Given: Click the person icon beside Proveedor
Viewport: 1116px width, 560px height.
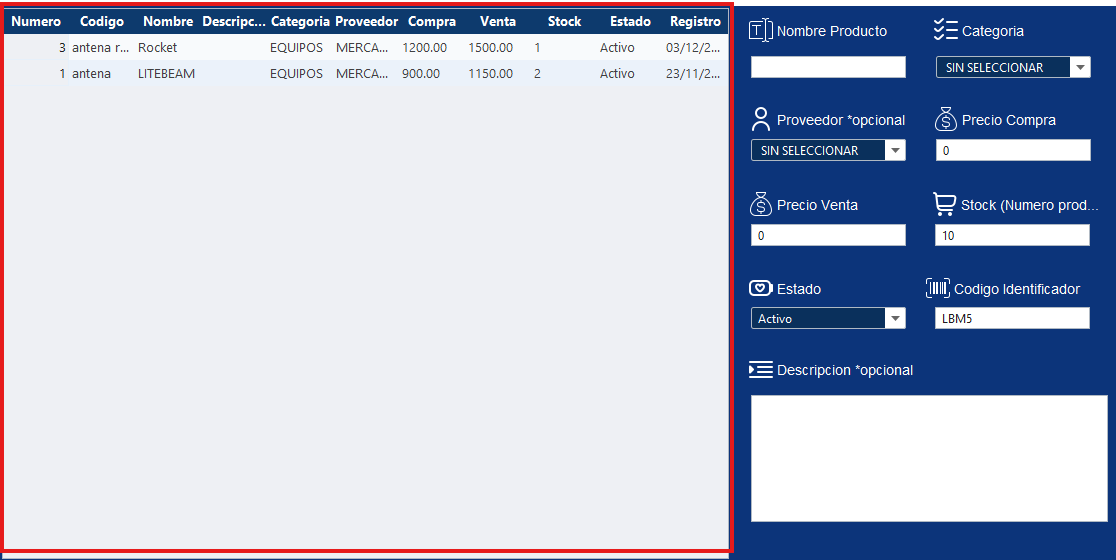Looking at the screenshot, I should [760, 120].
